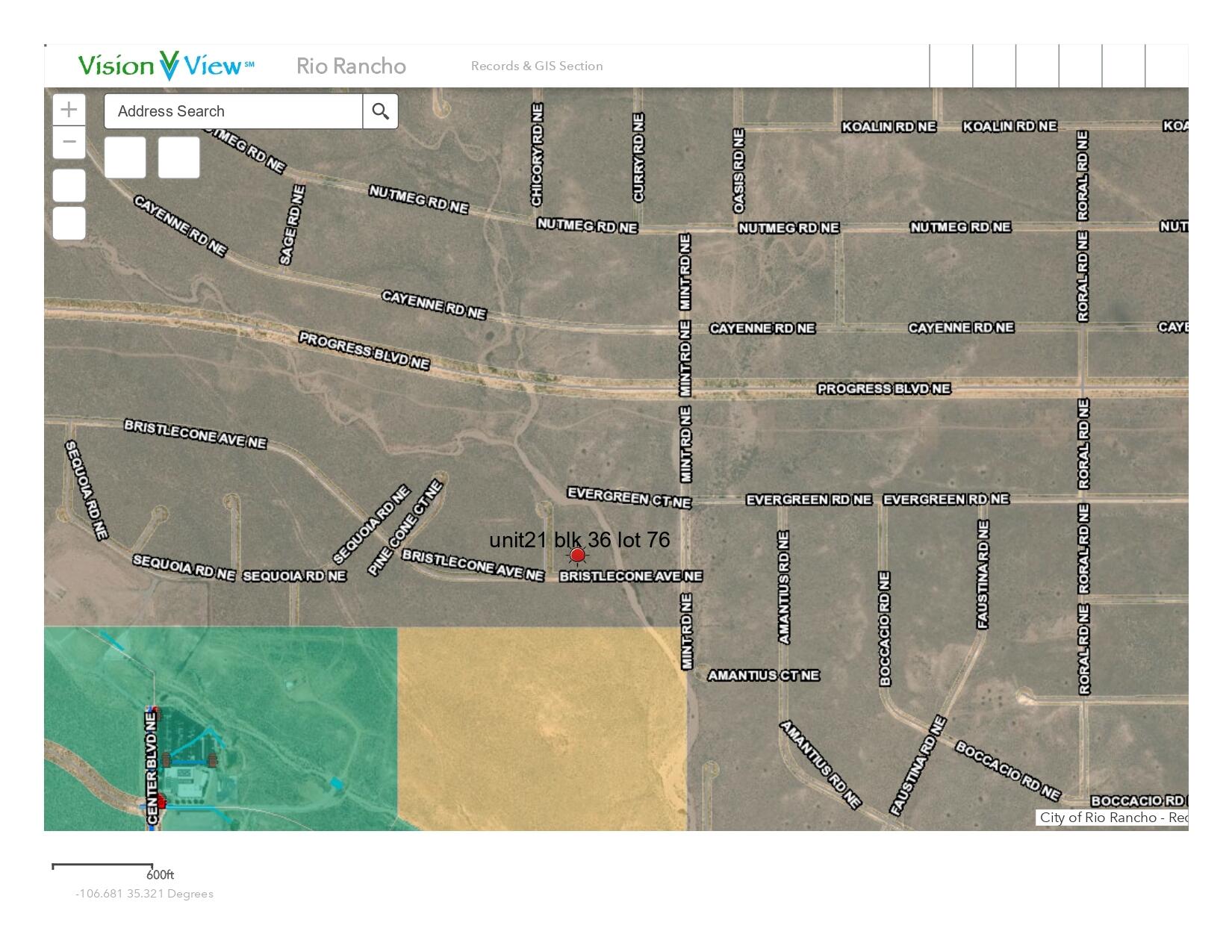
Task: Click the Pine Cone Ct NE street label
Action: click(x=405, y=528)
